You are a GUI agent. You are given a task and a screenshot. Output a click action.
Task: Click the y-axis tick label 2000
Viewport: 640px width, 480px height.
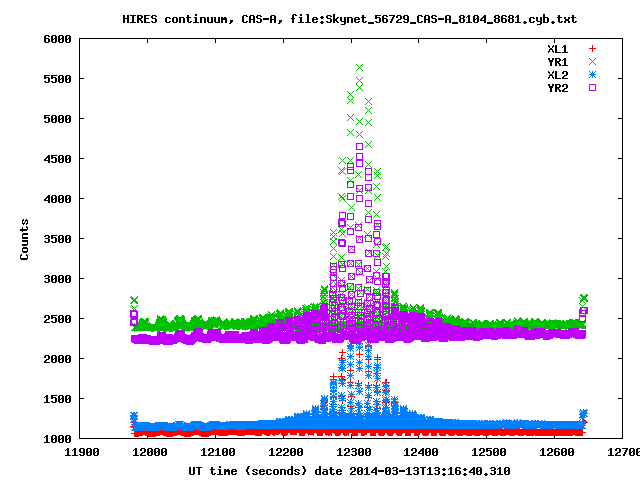57,359
